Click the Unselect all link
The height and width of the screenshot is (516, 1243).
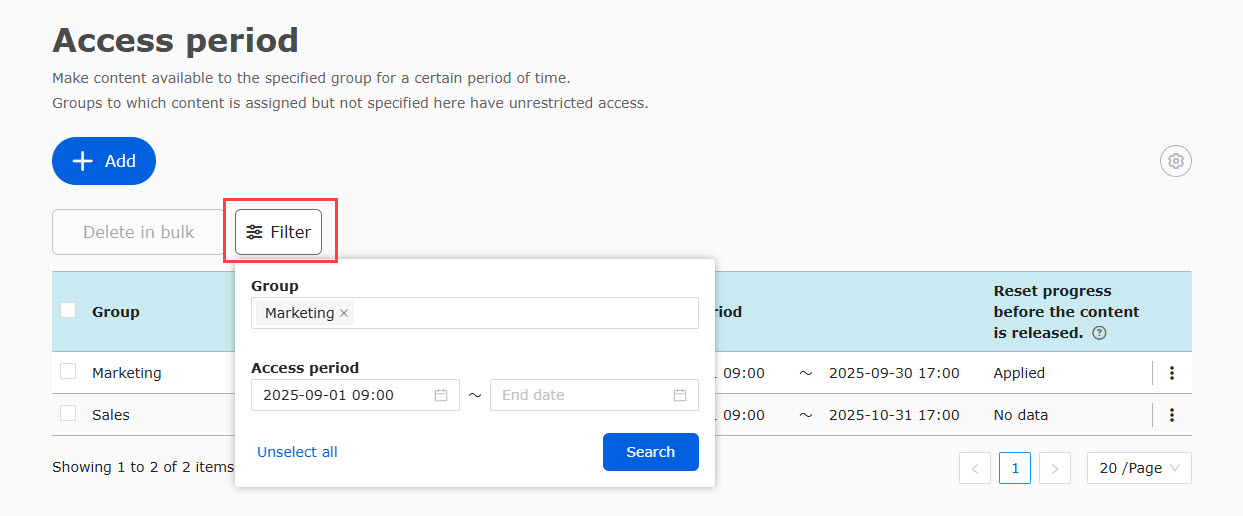tap(297, 452)
